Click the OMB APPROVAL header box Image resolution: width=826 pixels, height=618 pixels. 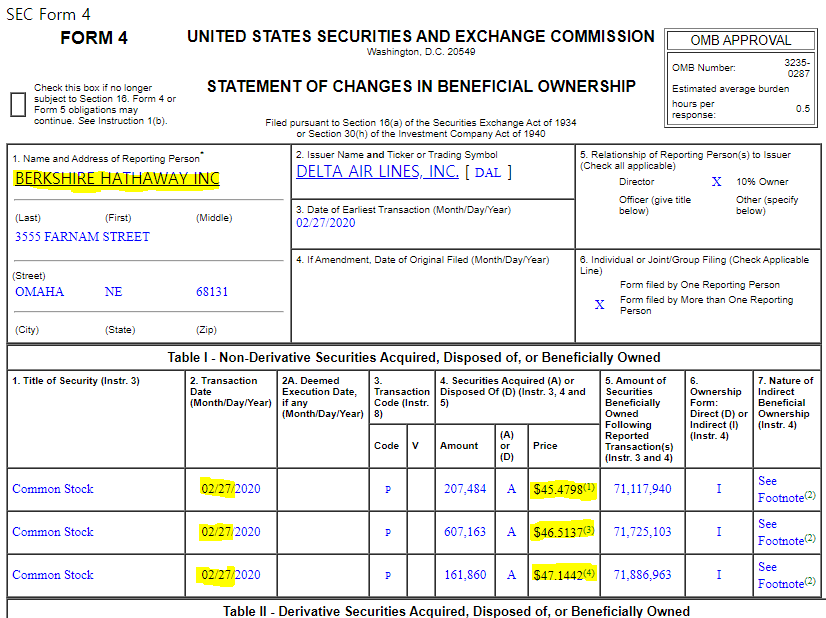coord(741,41)
